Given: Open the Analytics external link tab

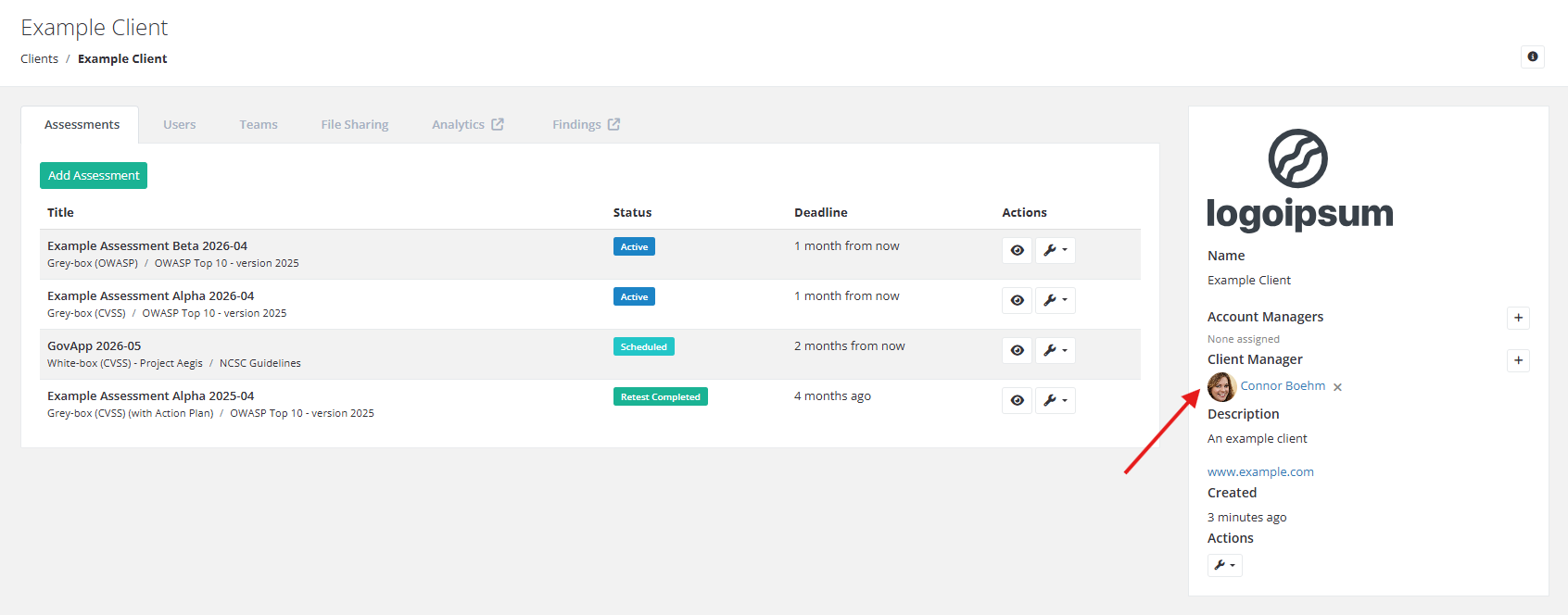Looking at the screenshot, I should click(467, 125).
